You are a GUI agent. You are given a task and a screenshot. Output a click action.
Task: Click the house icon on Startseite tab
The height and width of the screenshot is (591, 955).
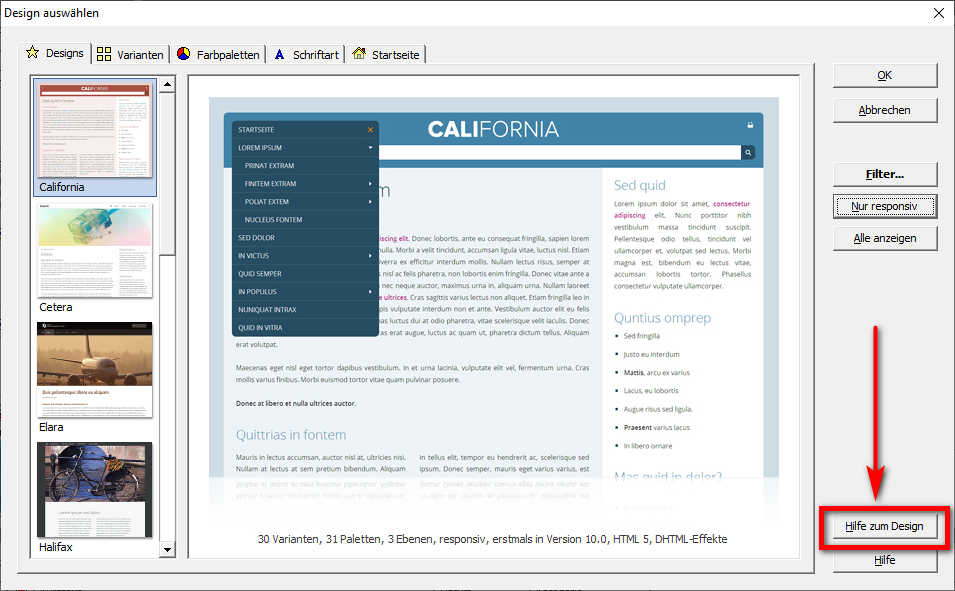(x=359, y=54)
